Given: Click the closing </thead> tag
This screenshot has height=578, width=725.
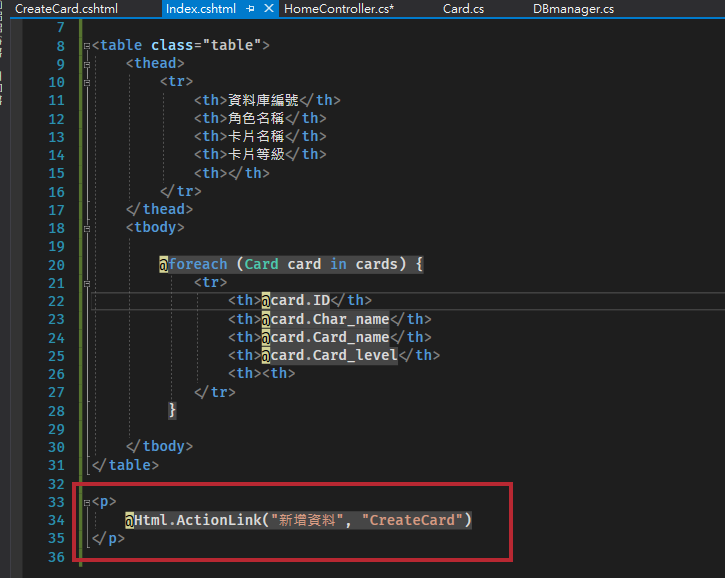Looking at the screenshot, I should click(160, 209).
